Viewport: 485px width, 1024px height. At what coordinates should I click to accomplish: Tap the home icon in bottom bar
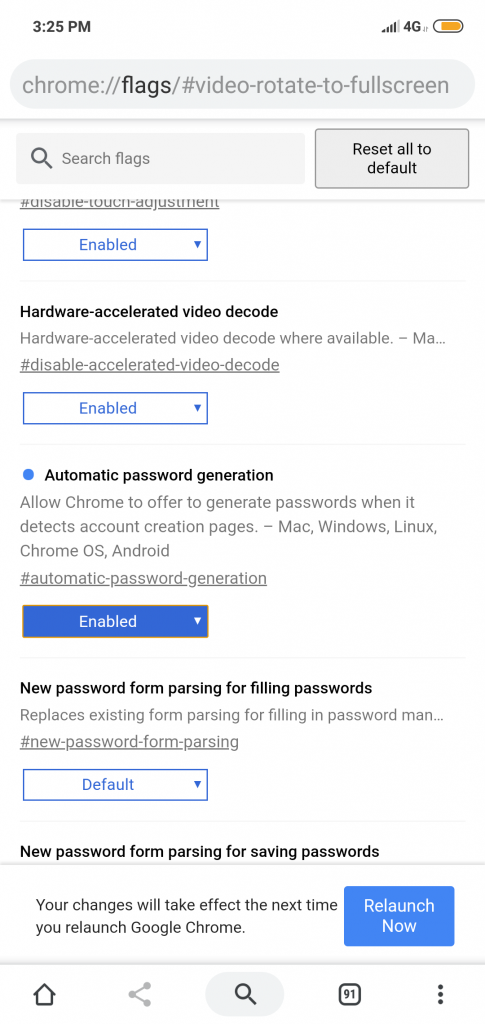click(x=44, y=995)
